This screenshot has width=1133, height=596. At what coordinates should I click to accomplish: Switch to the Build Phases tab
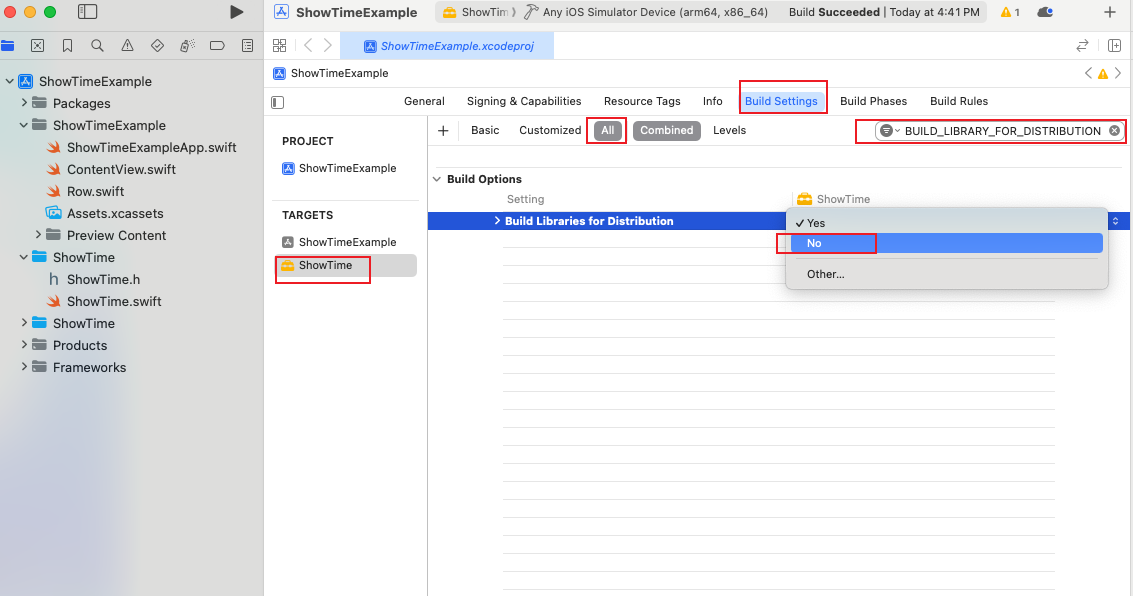point(873,101)
